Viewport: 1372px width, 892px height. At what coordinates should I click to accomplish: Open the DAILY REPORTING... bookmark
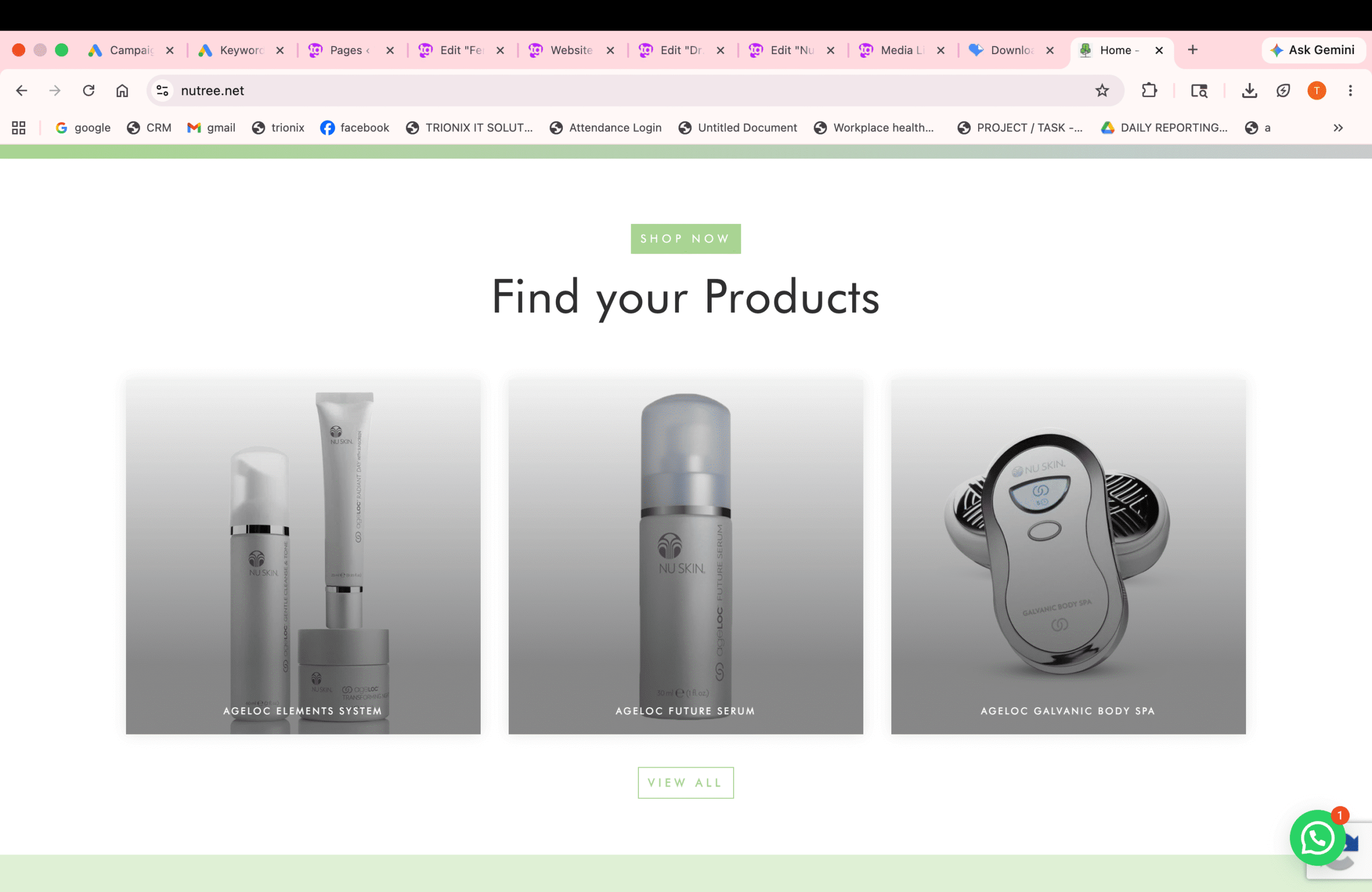click(x=1165, y=128)
